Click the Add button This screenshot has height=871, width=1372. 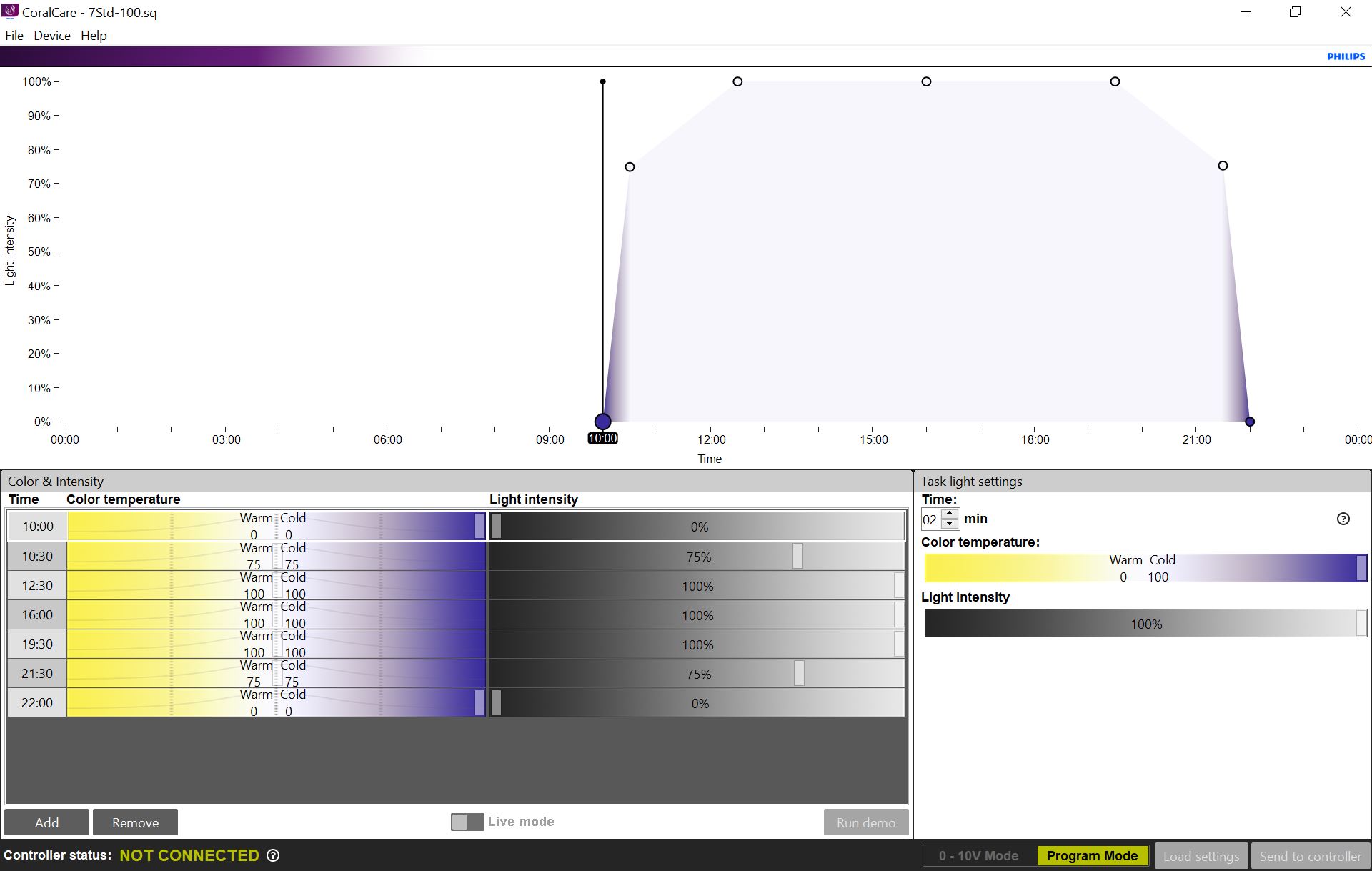click(47, 822)
